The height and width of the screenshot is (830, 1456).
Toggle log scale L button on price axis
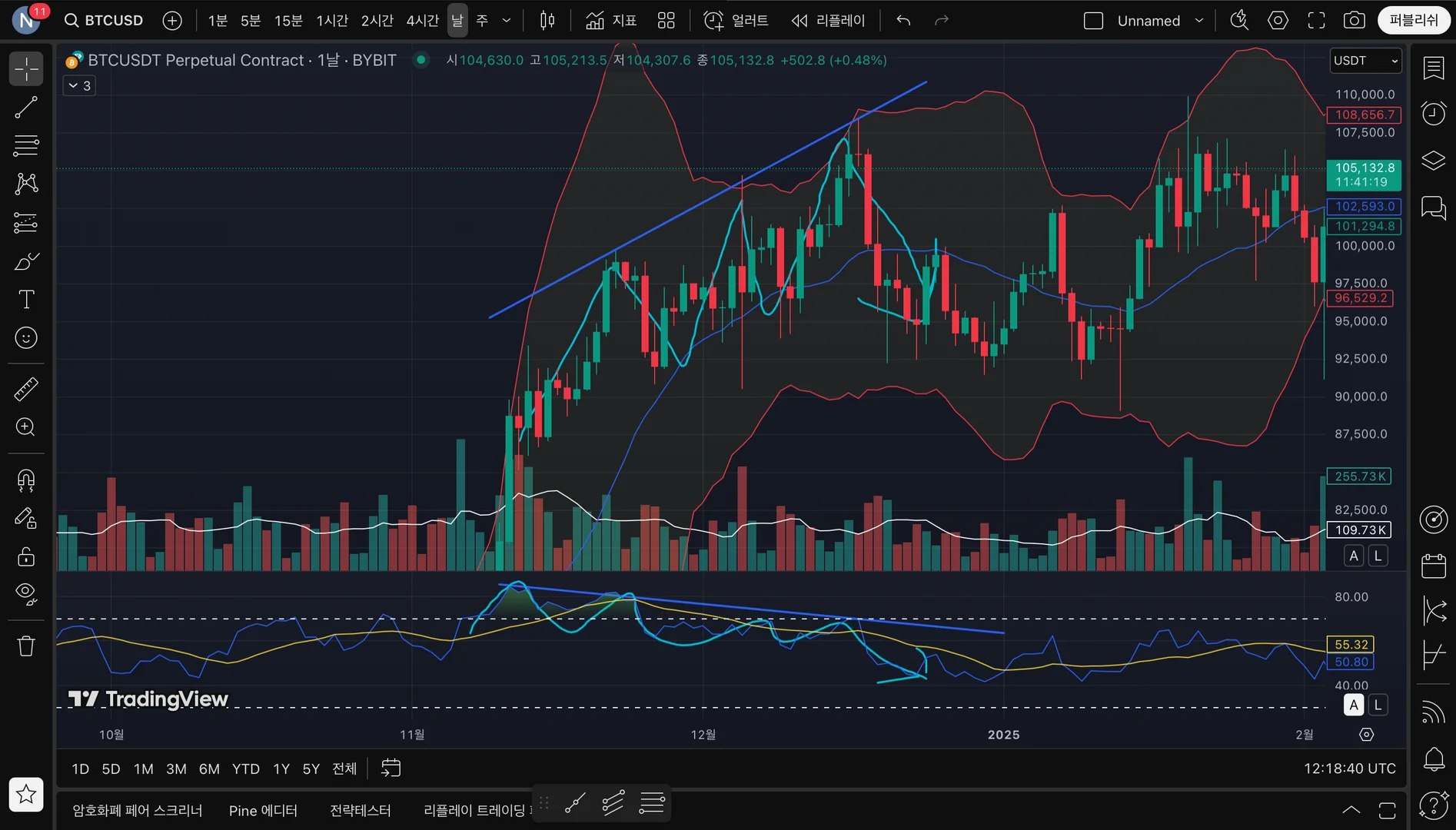pos(1378,556)
